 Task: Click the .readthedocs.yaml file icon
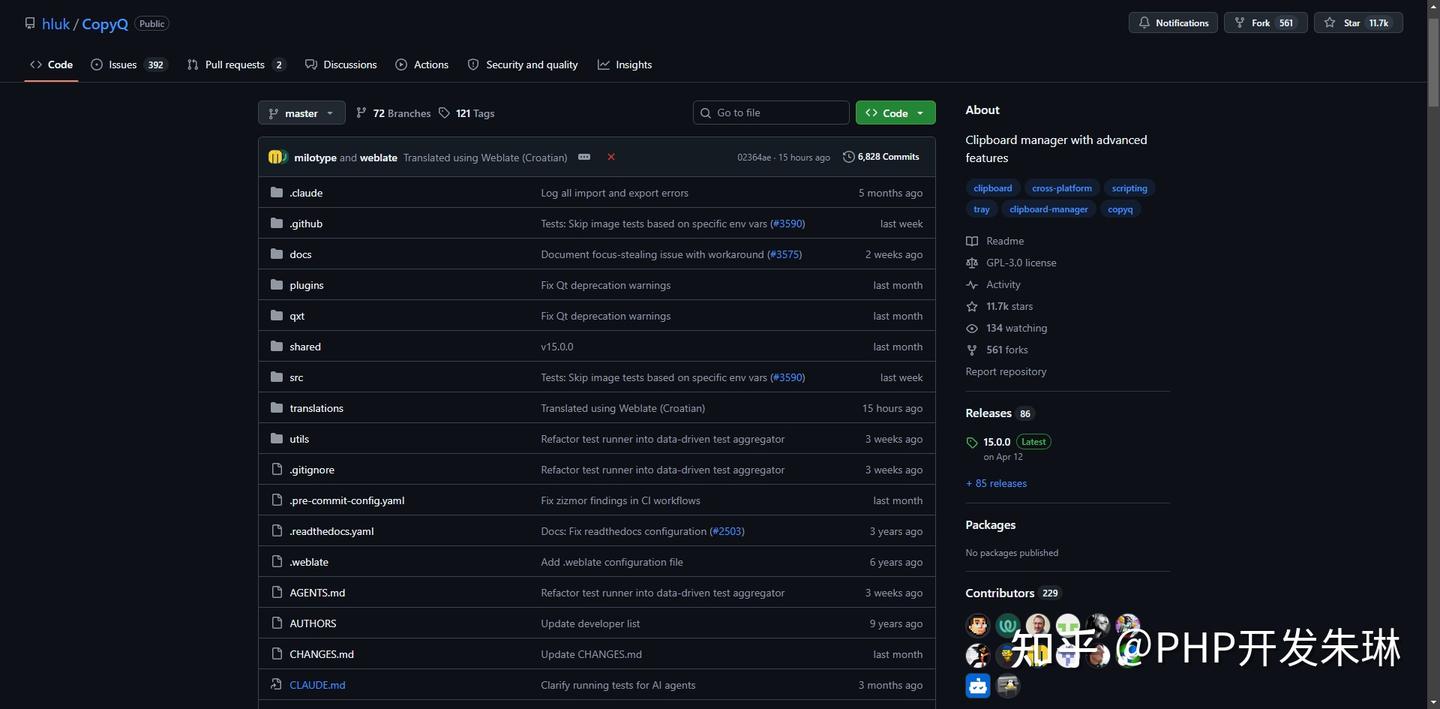pyautogui.click(x=277, y=531)
